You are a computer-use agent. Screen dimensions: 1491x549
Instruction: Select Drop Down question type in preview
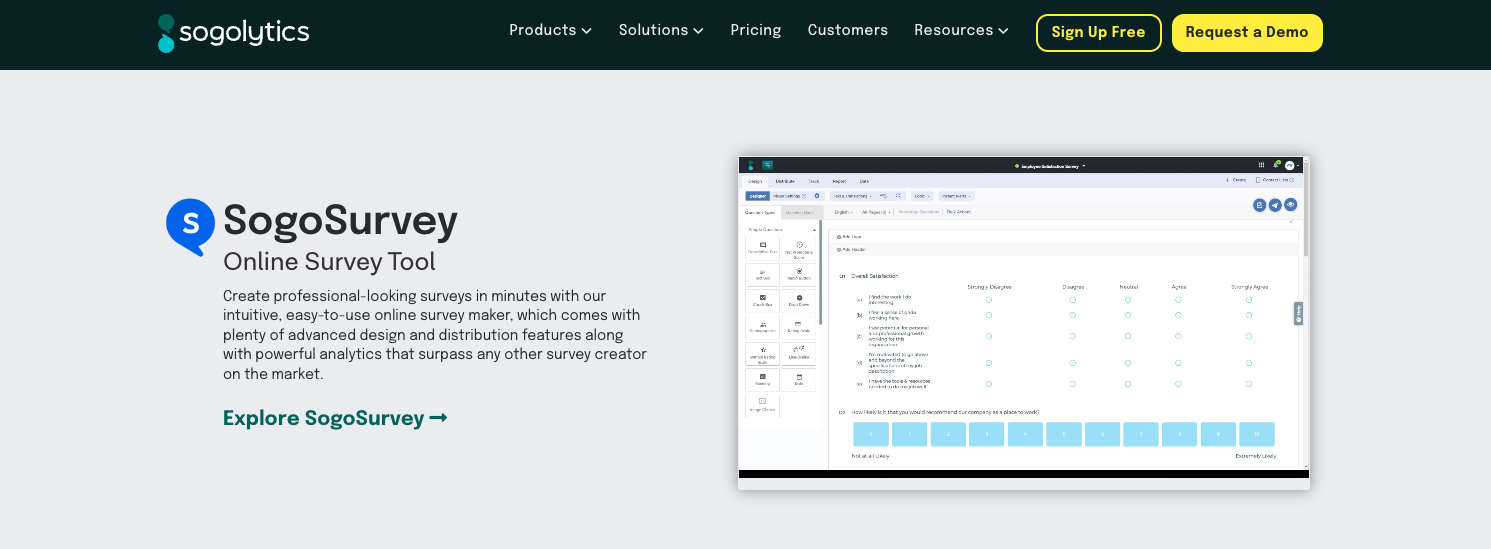[x=799, y=301]
